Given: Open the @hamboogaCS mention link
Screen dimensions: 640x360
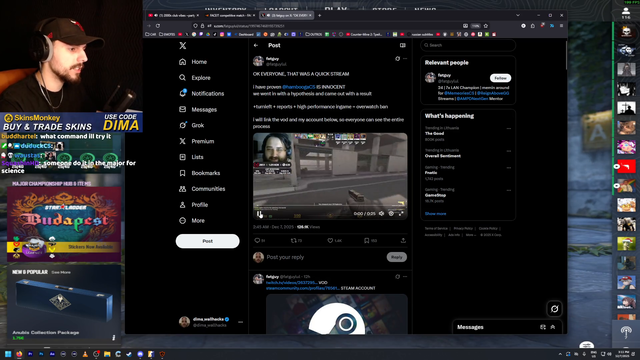Looking at the screenshot, I should click(298, 87).
